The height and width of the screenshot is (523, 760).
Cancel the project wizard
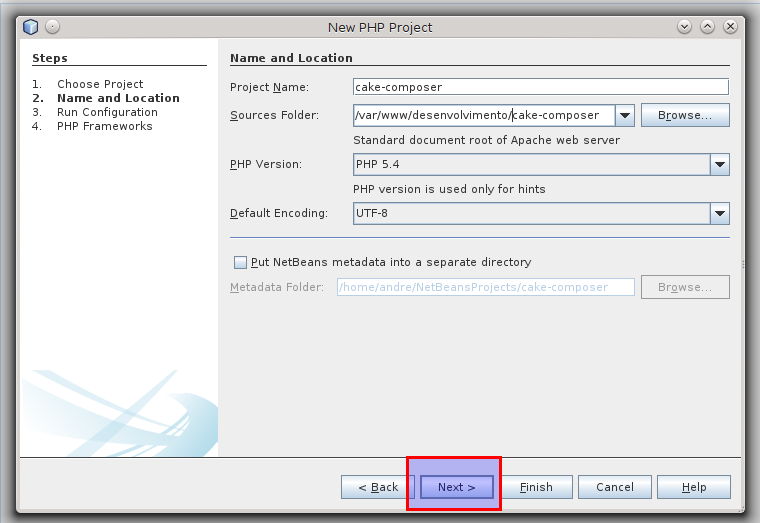(x=615, y=487)
